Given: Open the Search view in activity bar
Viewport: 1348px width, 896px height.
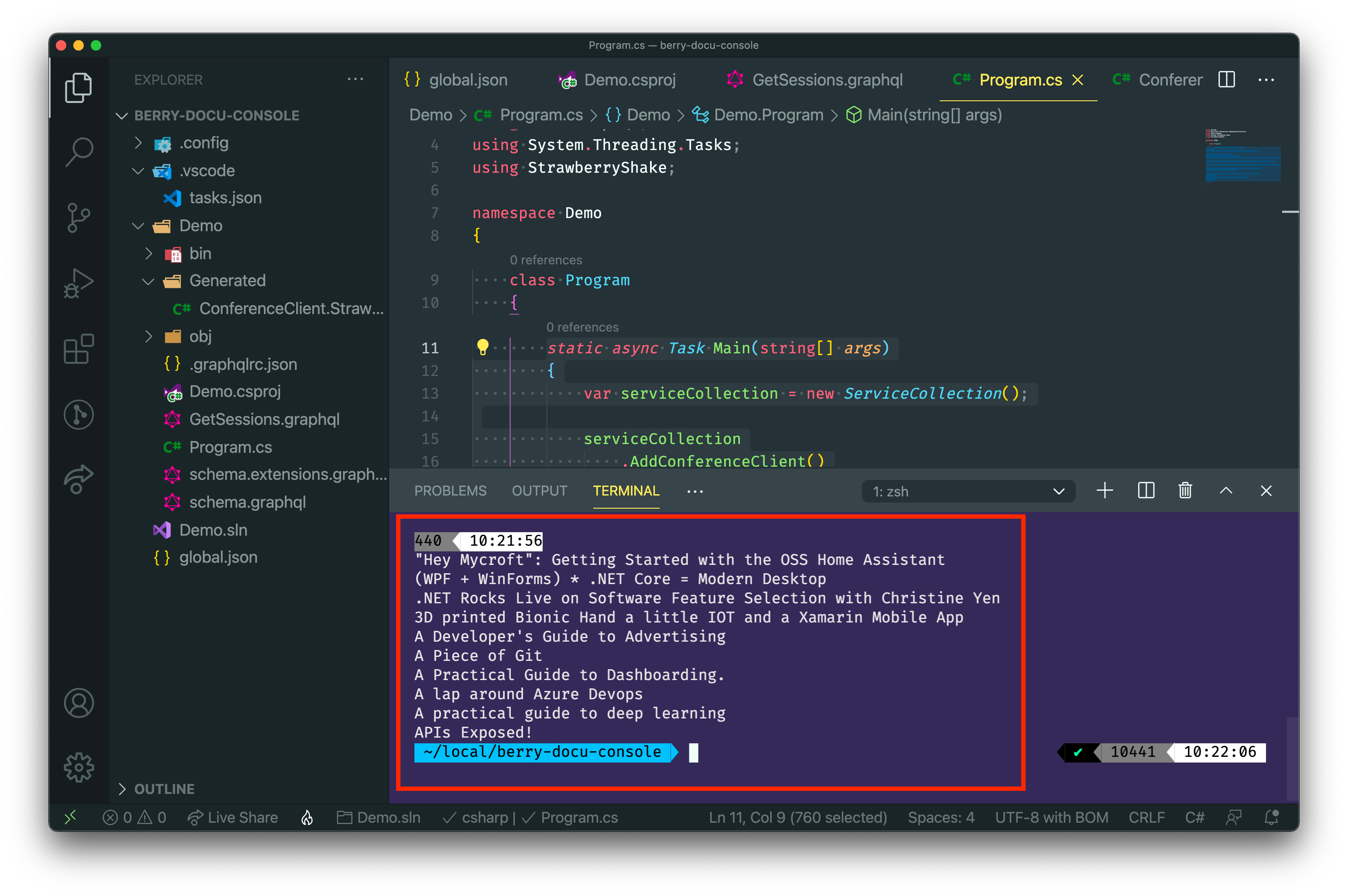Looking at the screenshot, I should (x=79, y=152).
